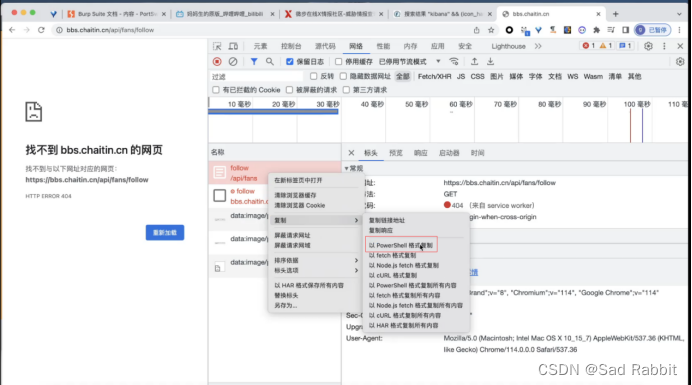Click the yellow warning count badge
Viewport: 692px width, 385px height.
coord(606,45)
